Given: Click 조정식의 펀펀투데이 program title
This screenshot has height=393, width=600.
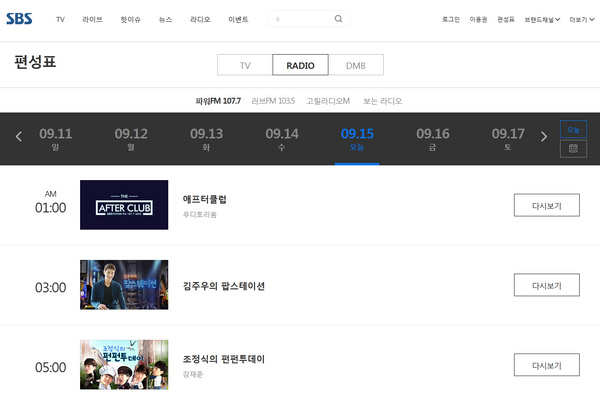Looking at the screenshot, I should (224, 359).
